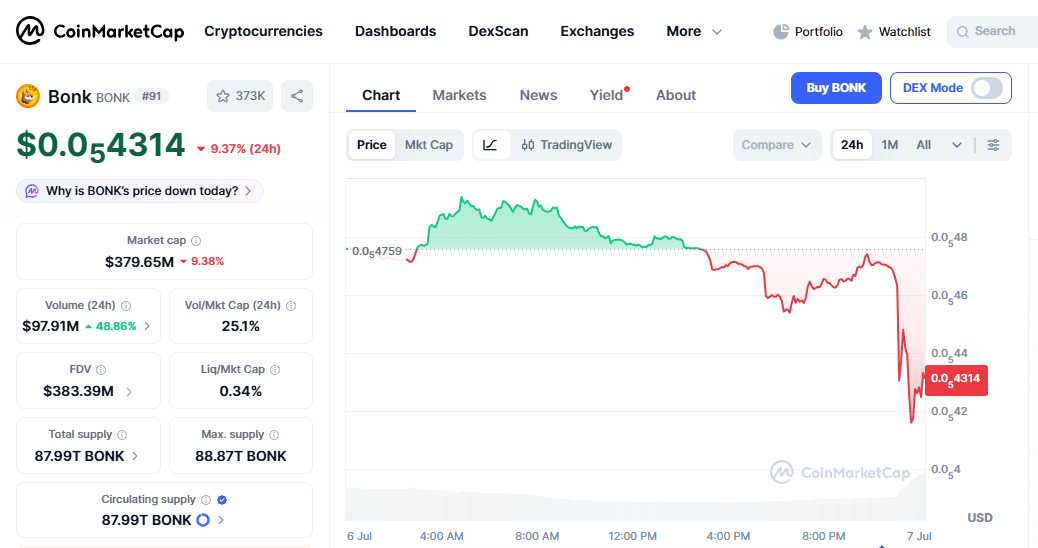This screenshot has height=548, width=1038.
Task: Select the line chart icon
Action: click(x=491, y=145)
